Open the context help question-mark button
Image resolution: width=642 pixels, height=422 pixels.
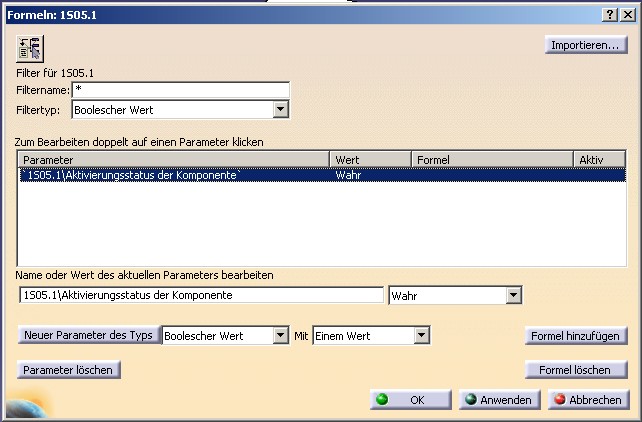610,15
